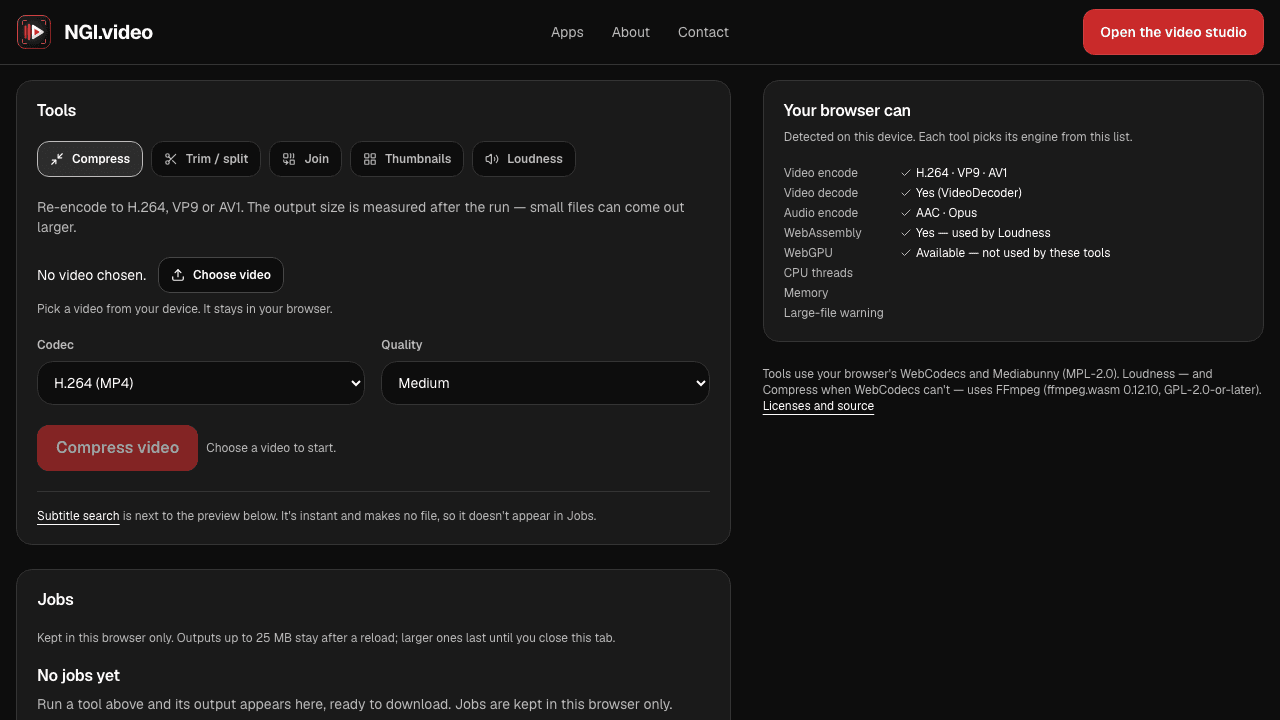Image resolution: width=1280 pixels, height=720 pixels.
Task: Click the grid icon on Thumbnails tab
Action: click(x=370, y=159)
